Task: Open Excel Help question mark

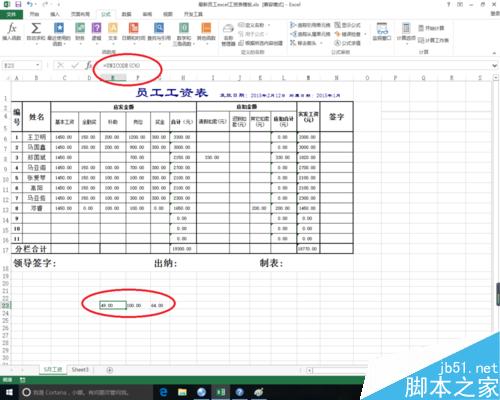Action: 449,4
